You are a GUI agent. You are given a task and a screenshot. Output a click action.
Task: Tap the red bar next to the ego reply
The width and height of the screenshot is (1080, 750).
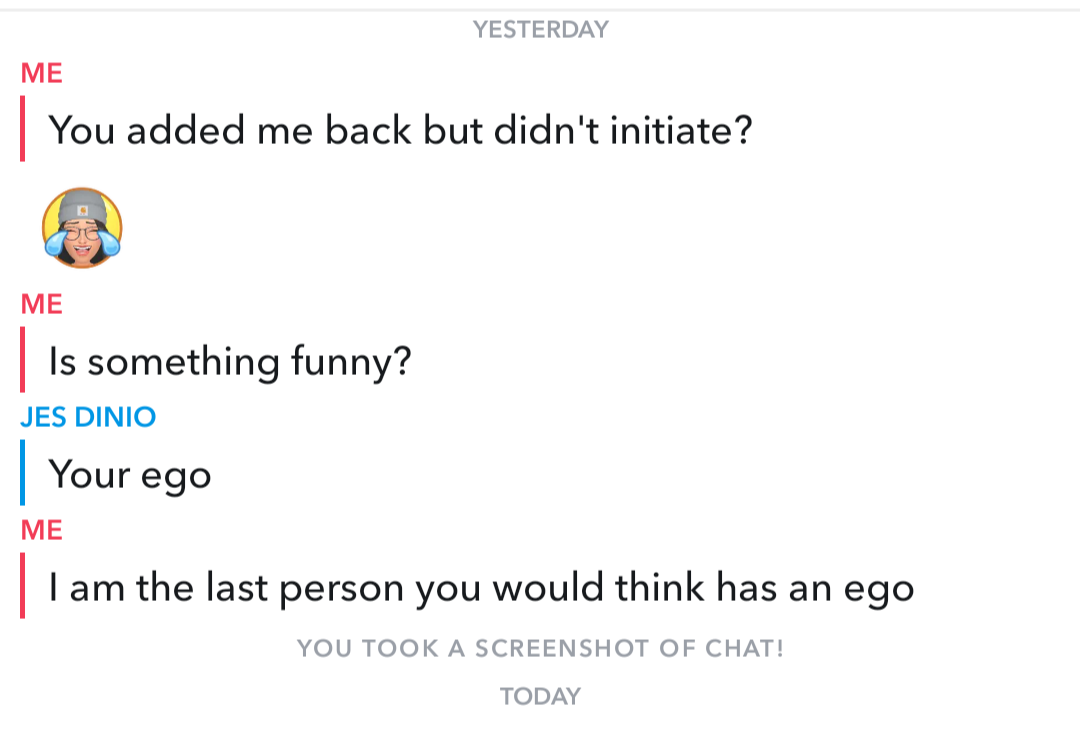pyautogui.click(x=24, y=585)
